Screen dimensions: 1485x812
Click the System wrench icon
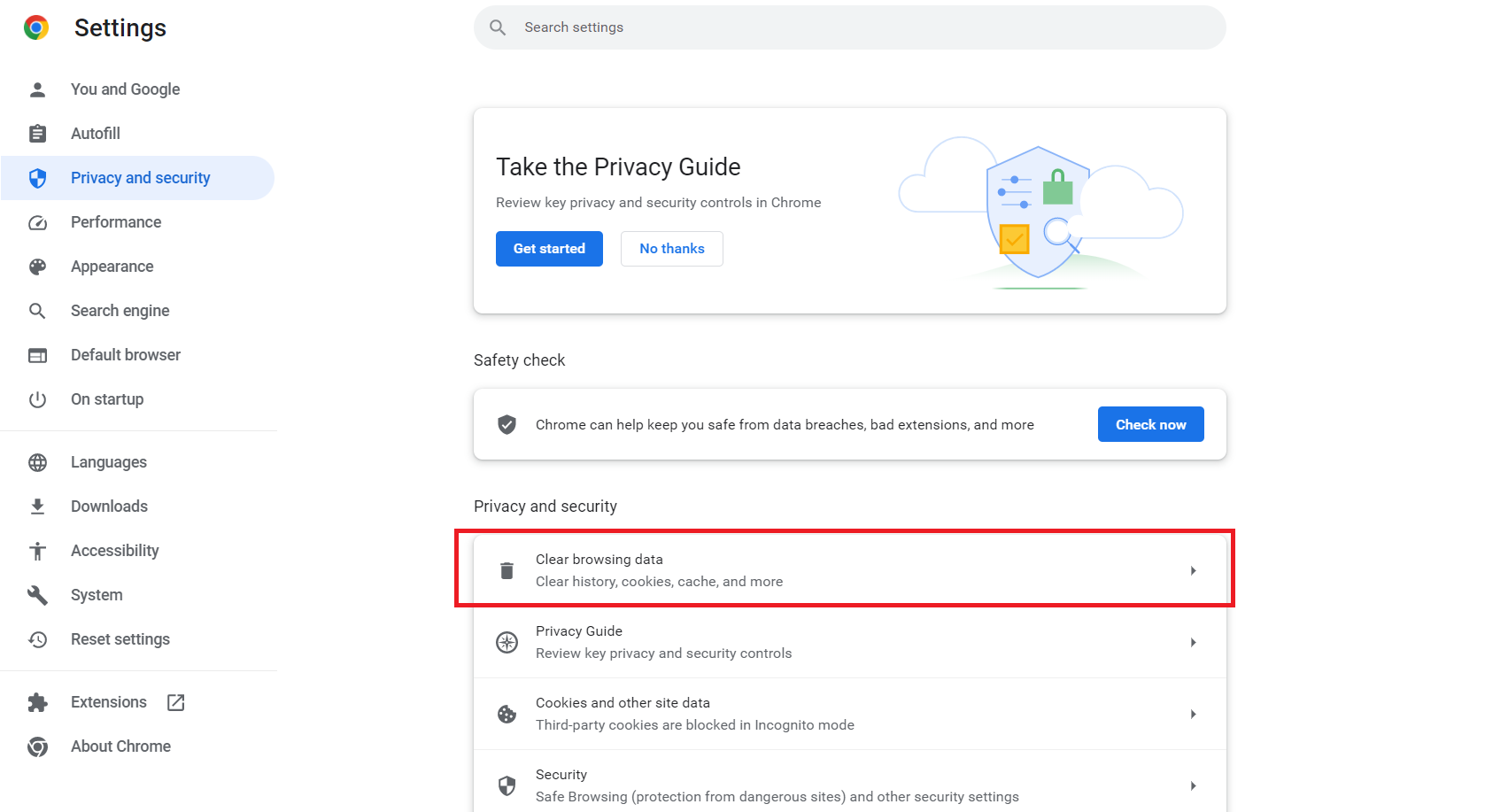coord(37,595)
